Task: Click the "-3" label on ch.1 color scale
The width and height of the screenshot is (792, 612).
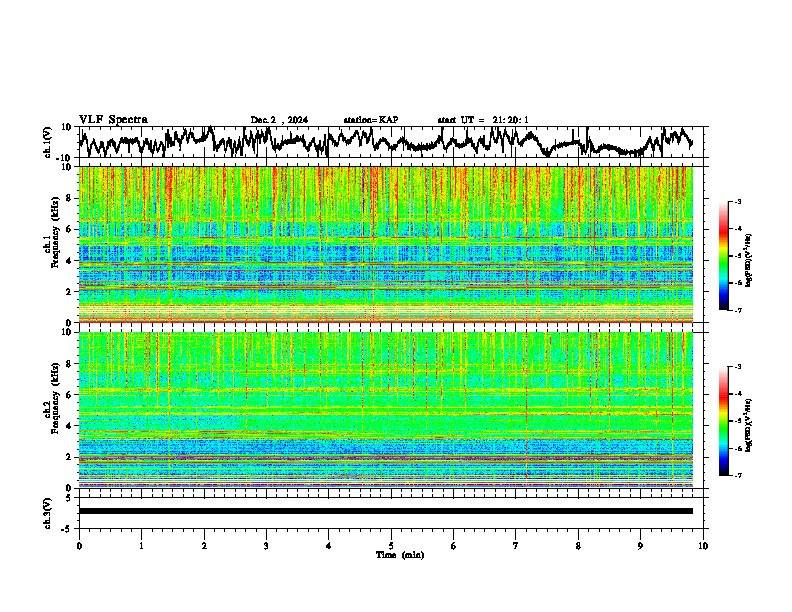Action: click(x=737, y=202)
